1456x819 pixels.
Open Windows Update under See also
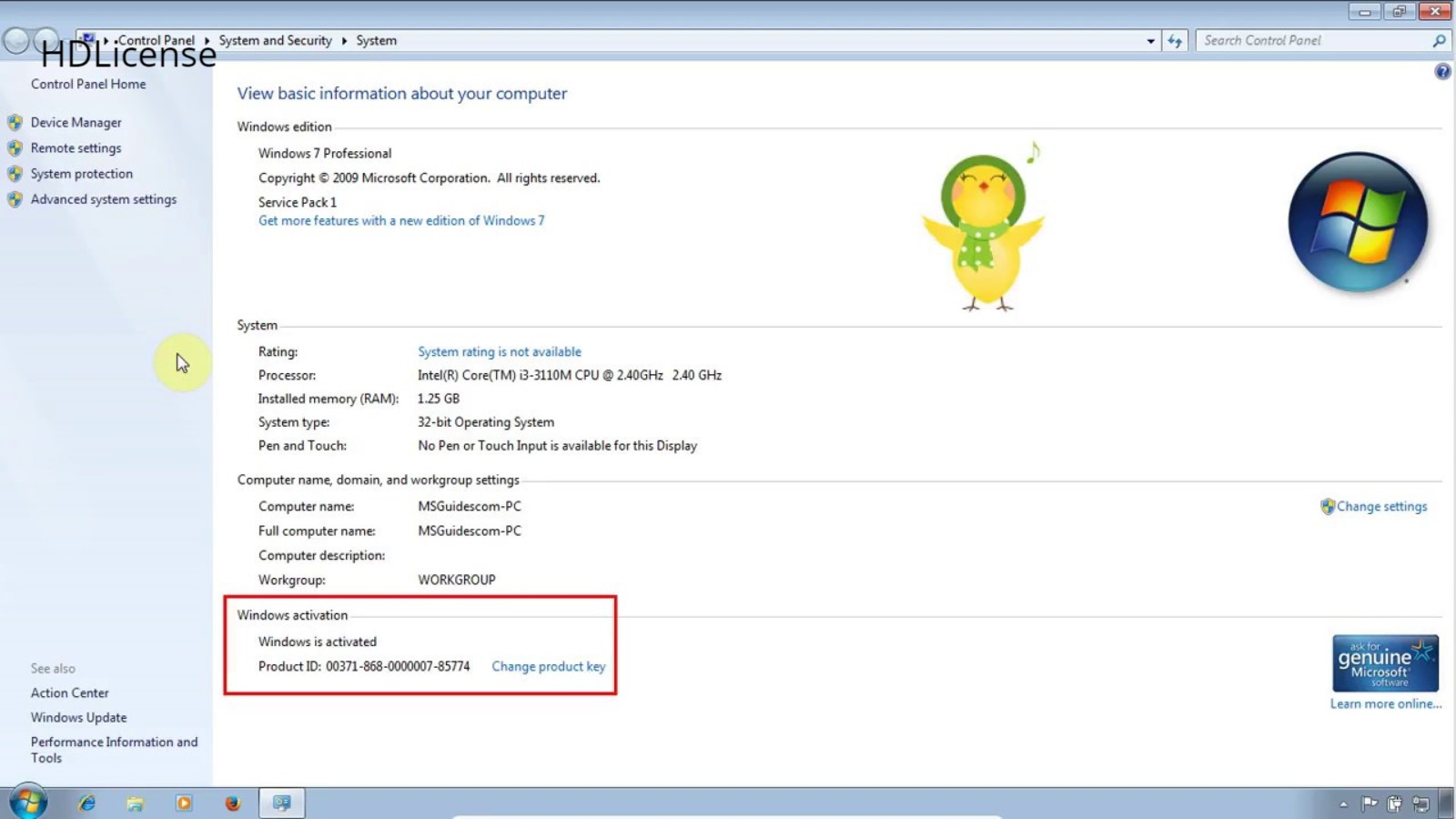78,717
